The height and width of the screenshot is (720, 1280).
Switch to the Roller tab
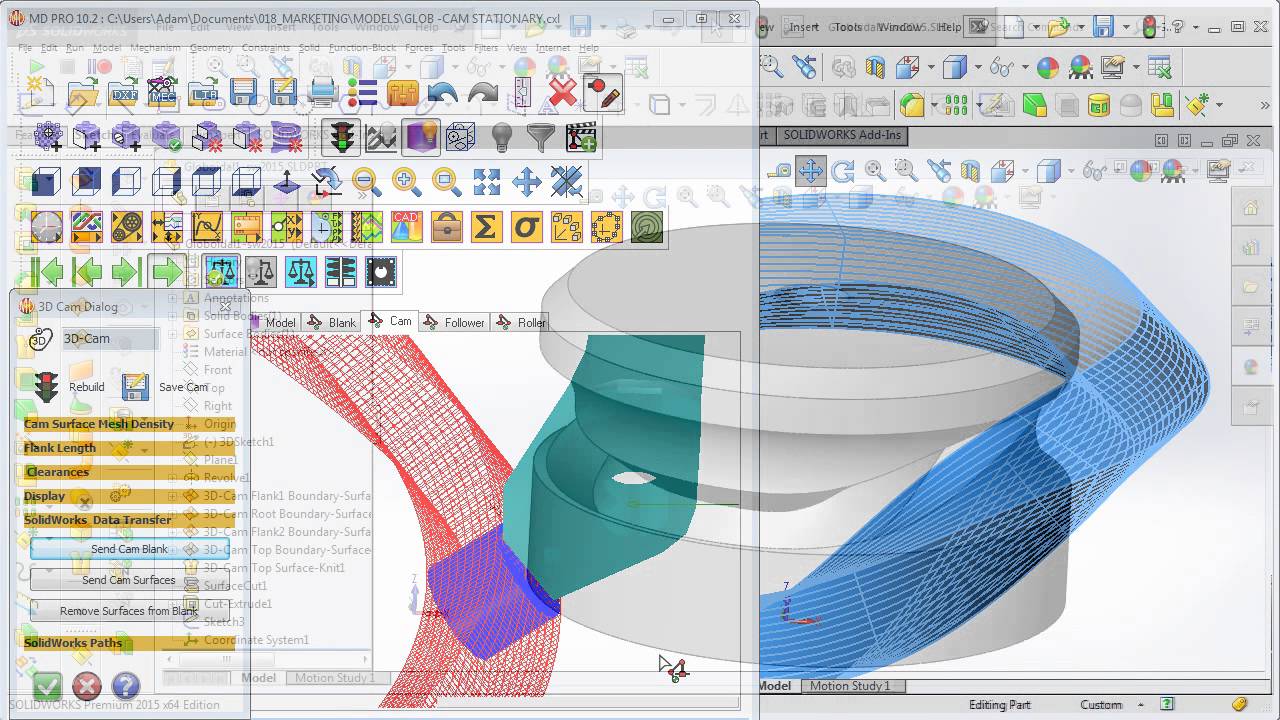(x=522, y=322)
